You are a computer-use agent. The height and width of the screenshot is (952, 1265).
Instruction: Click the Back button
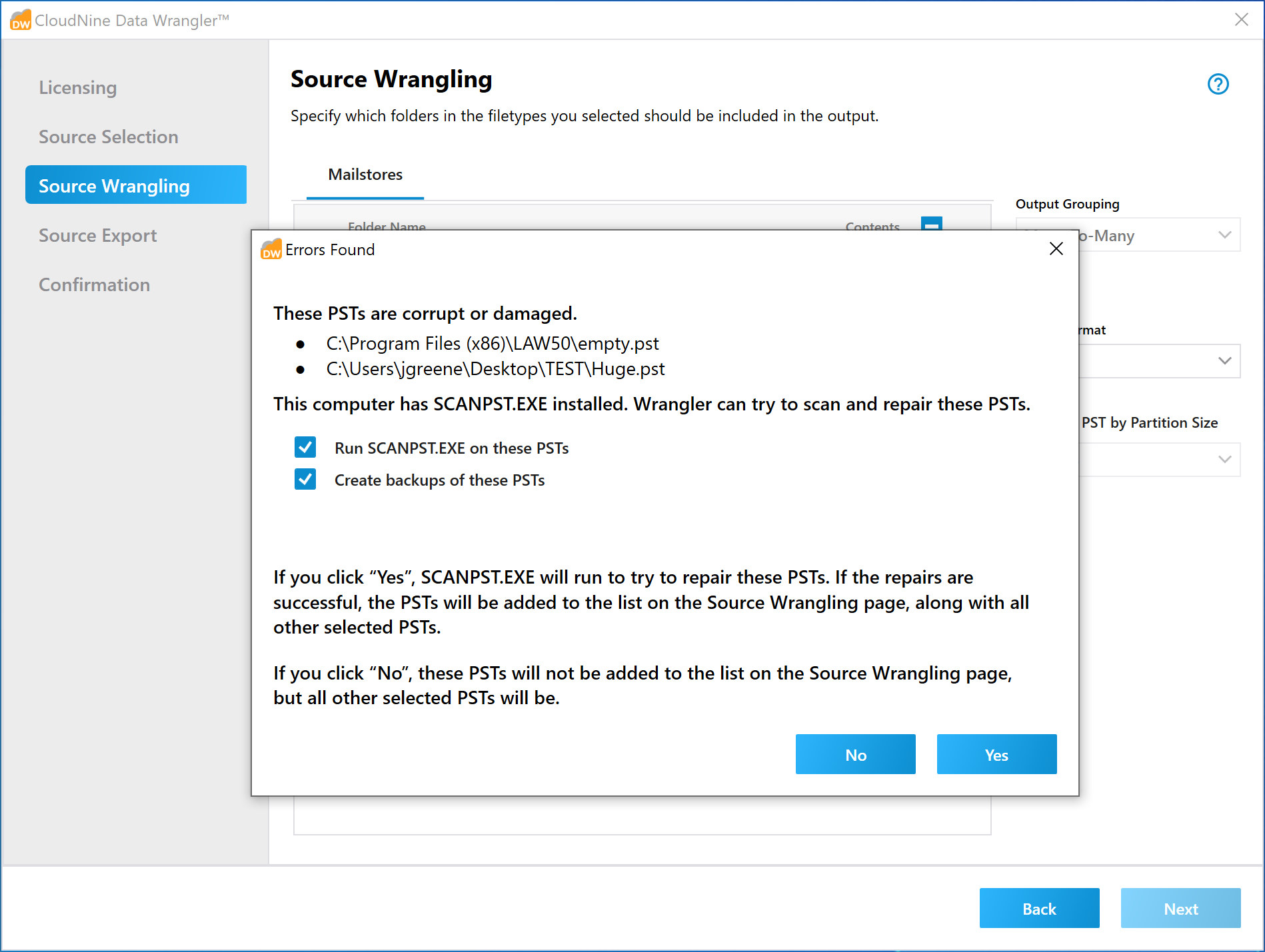coord(1040,909)
